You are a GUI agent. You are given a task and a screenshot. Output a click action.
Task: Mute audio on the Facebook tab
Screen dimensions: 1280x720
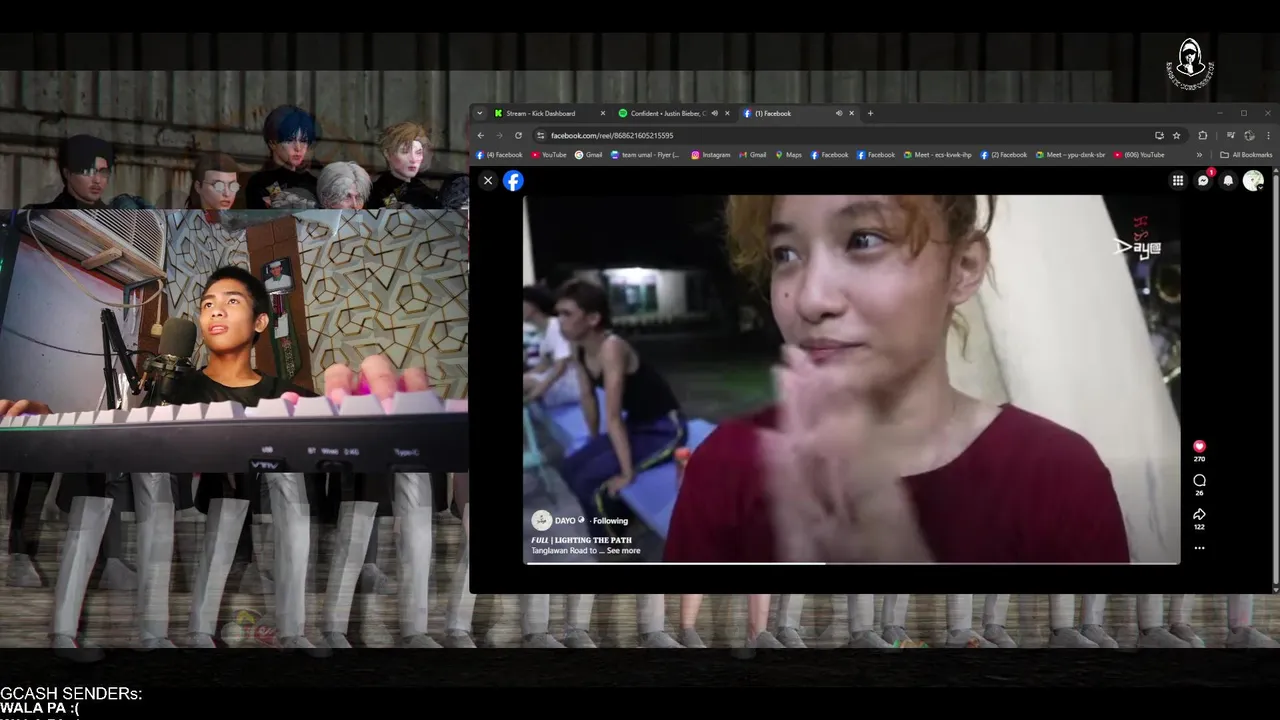[x=839, y=113]
